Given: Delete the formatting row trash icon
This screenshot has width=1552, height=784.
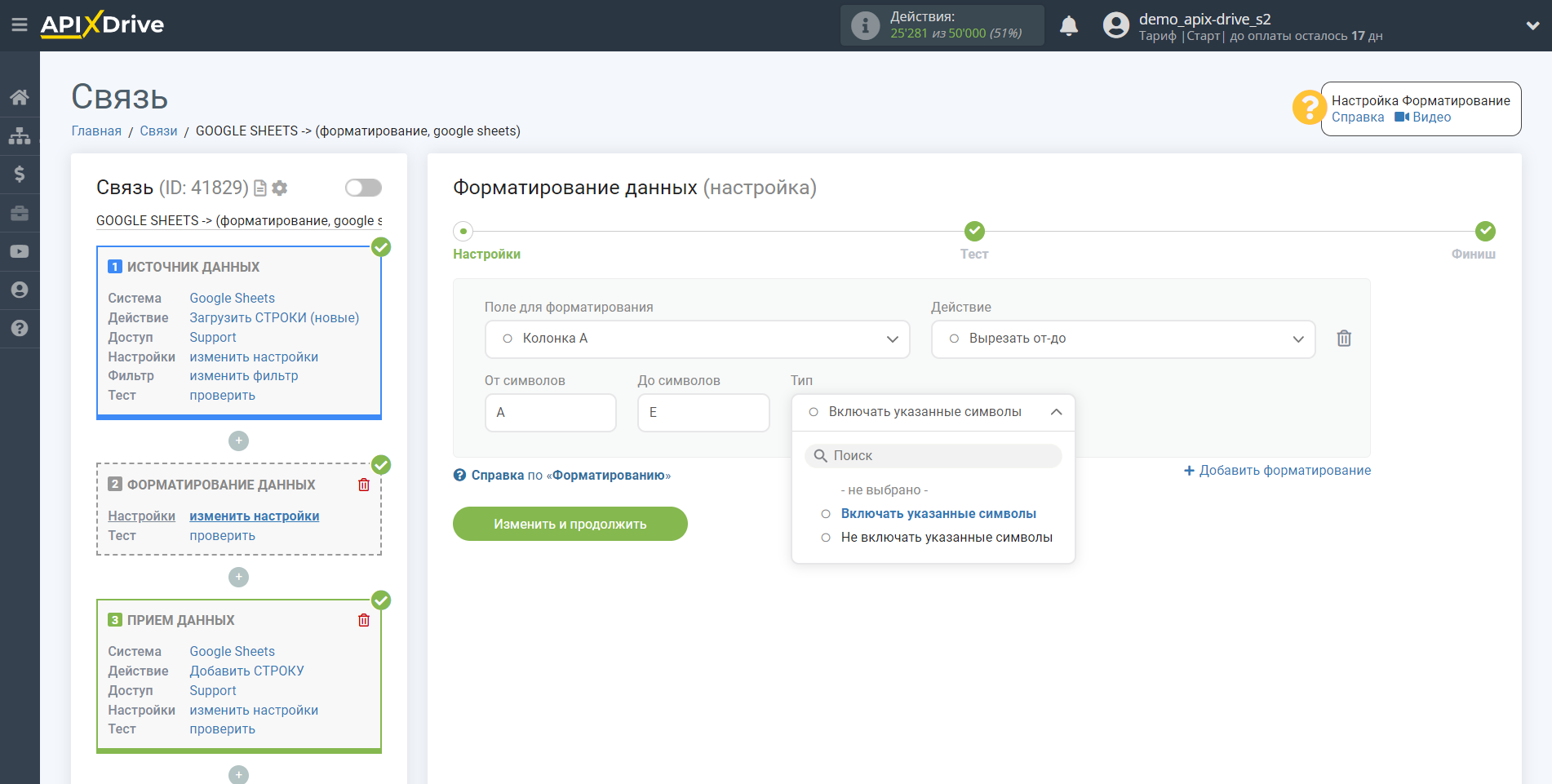Looking at the screenshot, I should (1344, 339).
